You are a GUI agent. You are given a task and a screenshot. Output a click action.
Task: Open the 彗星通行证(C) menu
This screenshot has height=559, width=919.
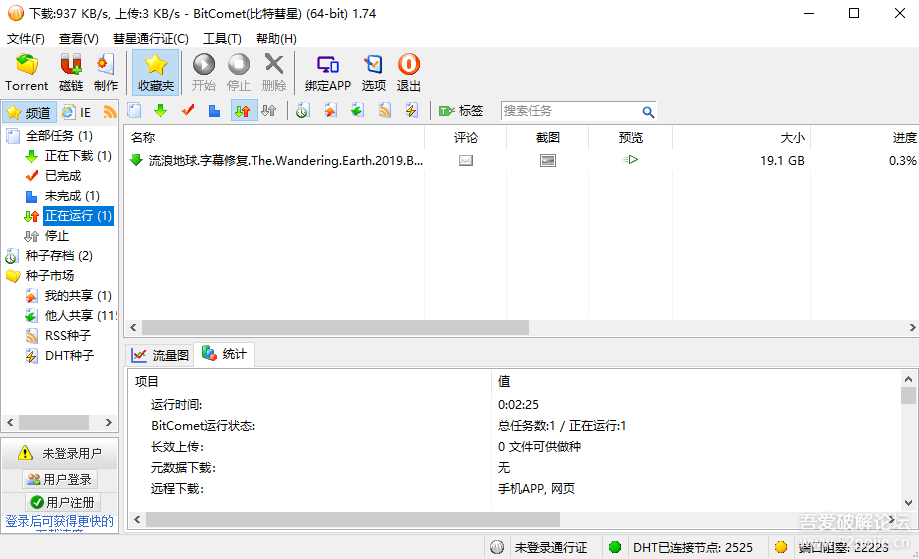pos(151,39)
